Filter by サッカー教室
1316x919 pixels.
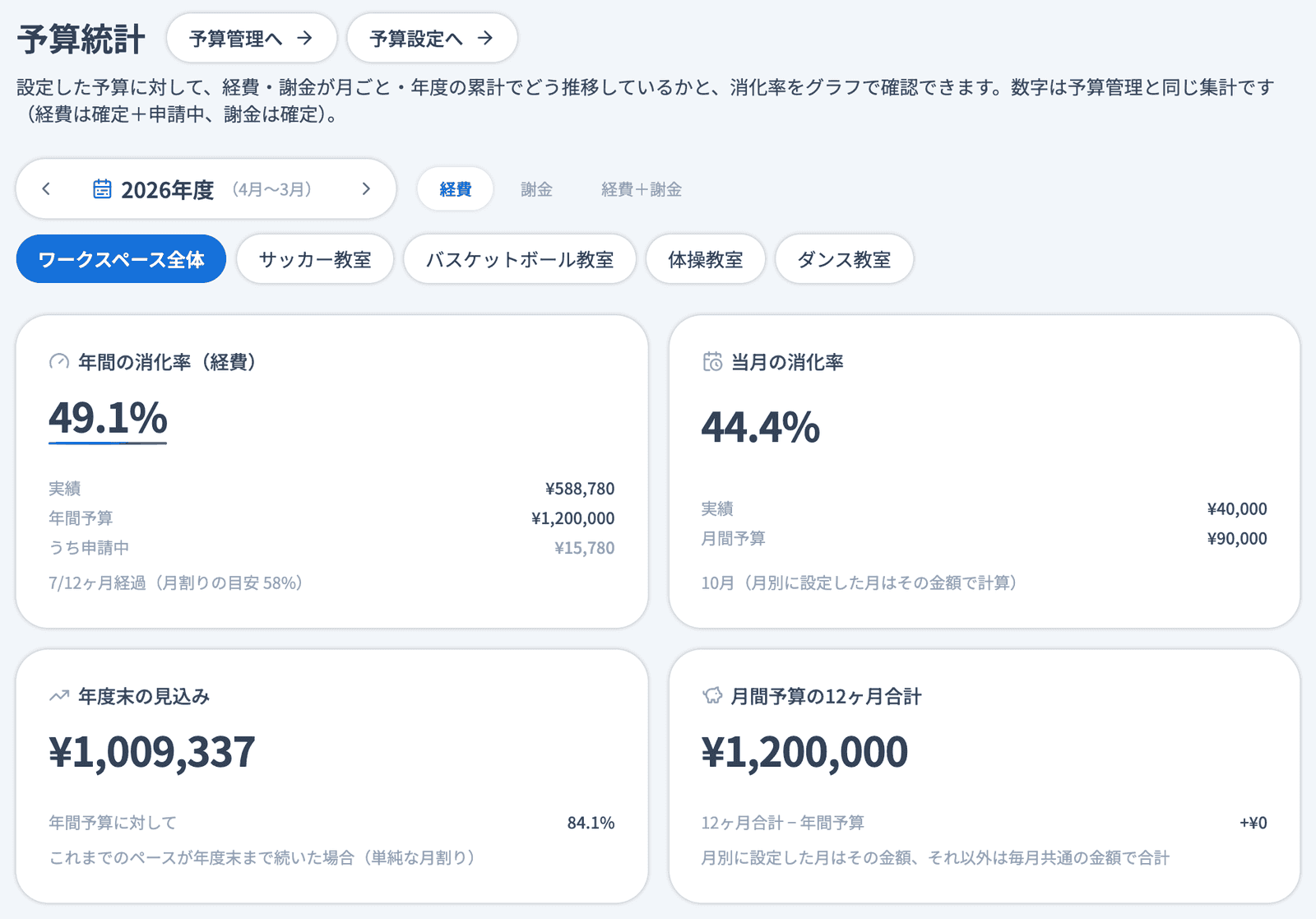315,259
